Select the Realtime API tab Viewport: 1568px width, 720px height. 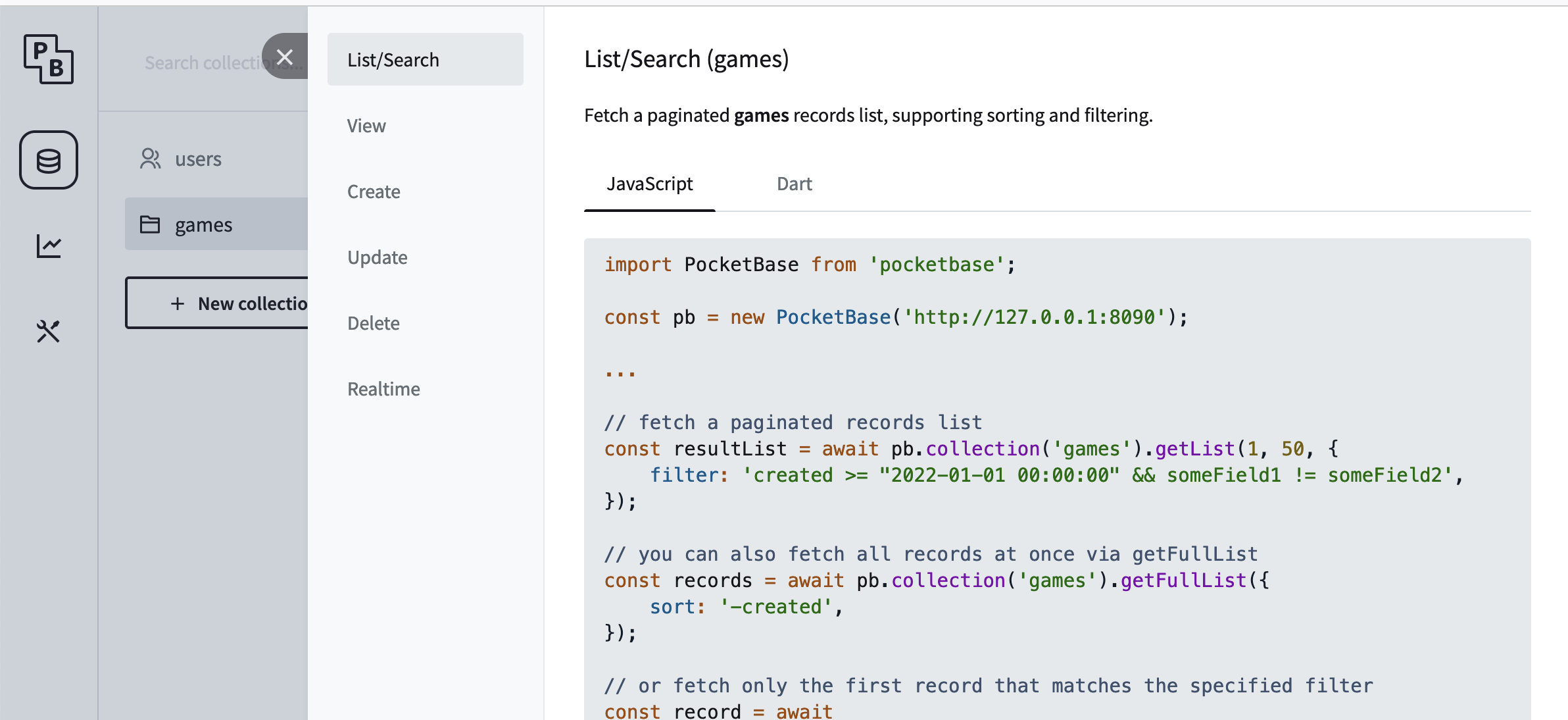click(x=426, y=388)
